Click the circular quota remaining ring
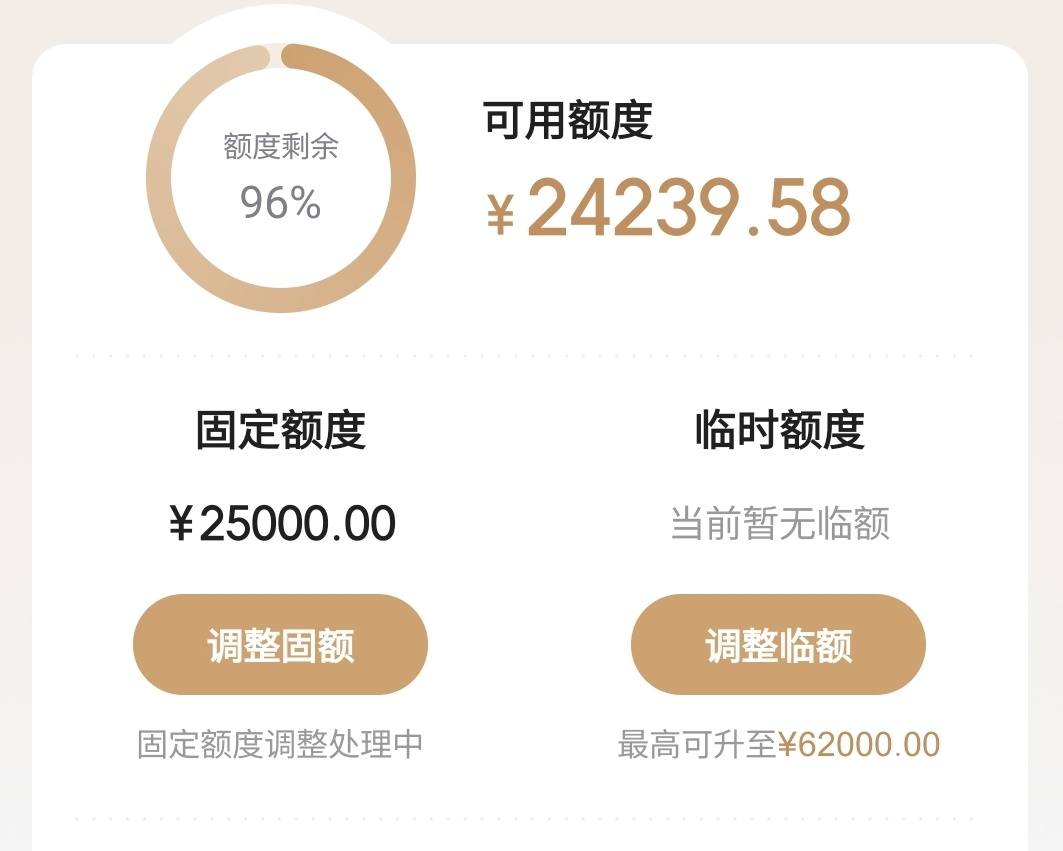 (x=281, y=178)
